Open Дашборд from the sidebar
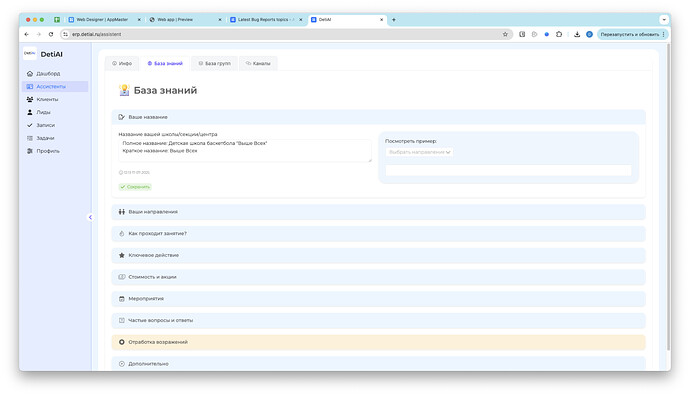The height and width of the screenshot is (396, 690). 44,73
